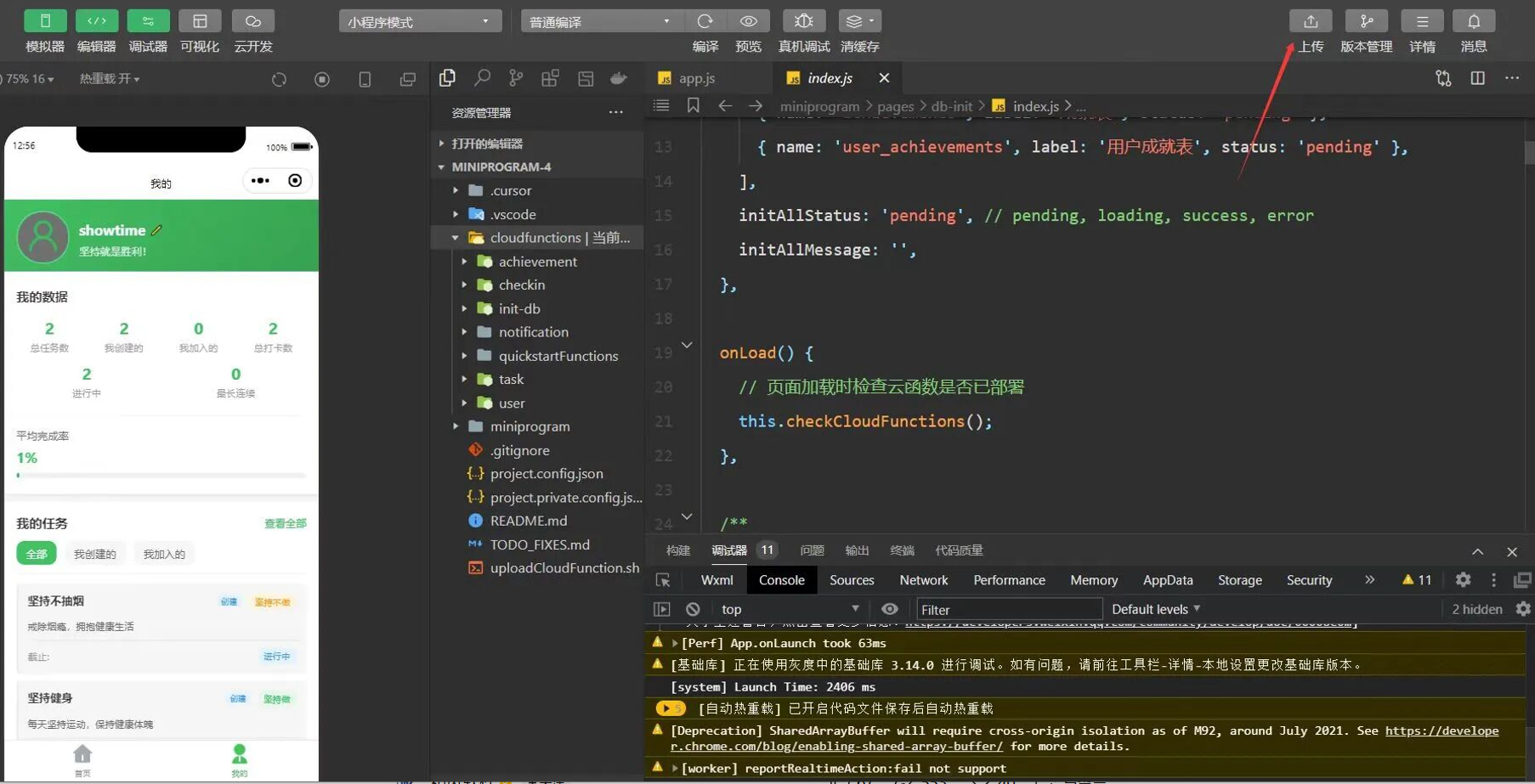Expand the miniprogram folder in tree
The image size is (1535, 784).
(x=530, y=426)
